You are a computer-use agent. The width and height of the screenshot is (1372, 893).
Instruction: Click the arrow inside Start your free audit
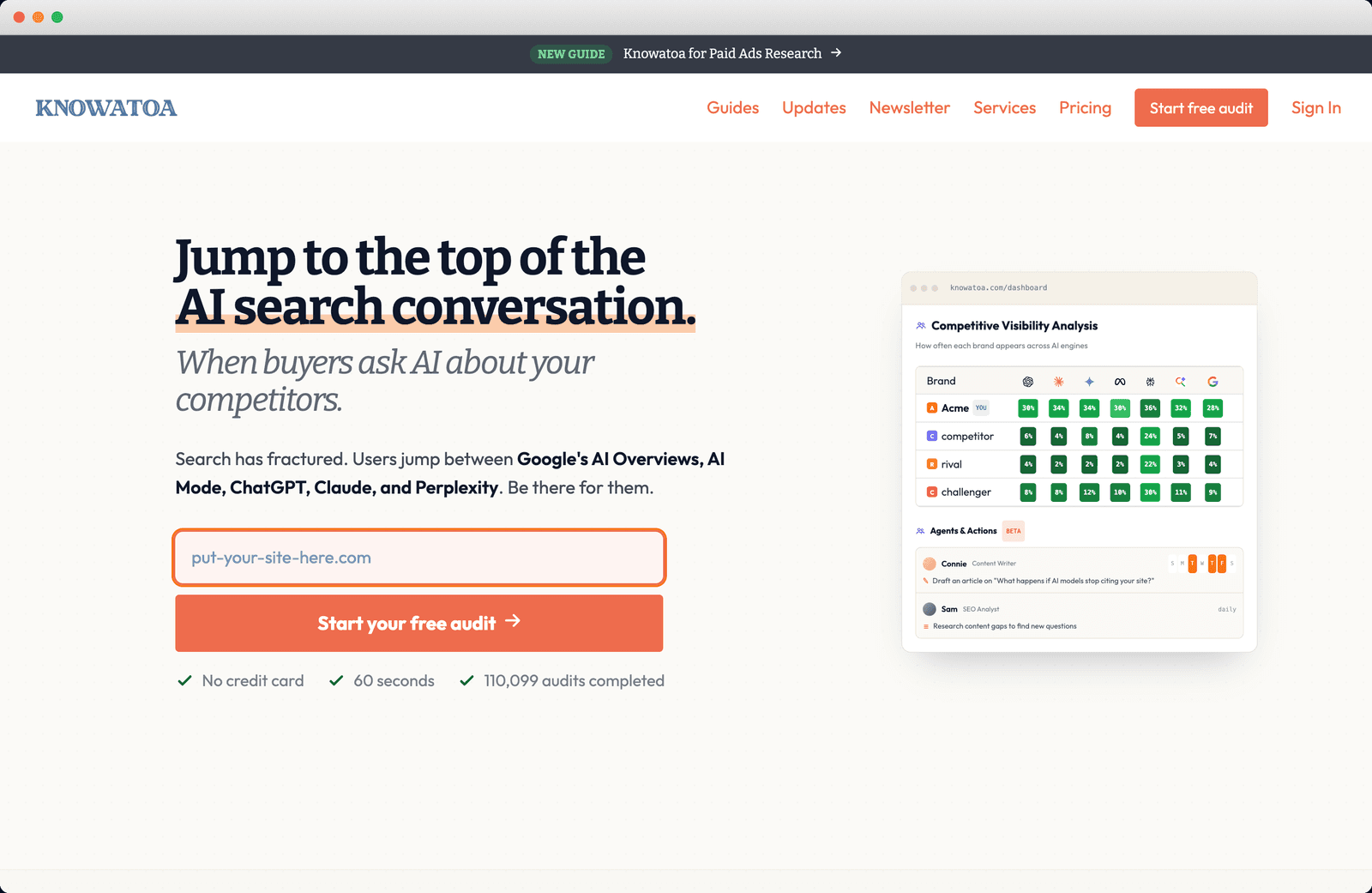click(x=513, y=621)
